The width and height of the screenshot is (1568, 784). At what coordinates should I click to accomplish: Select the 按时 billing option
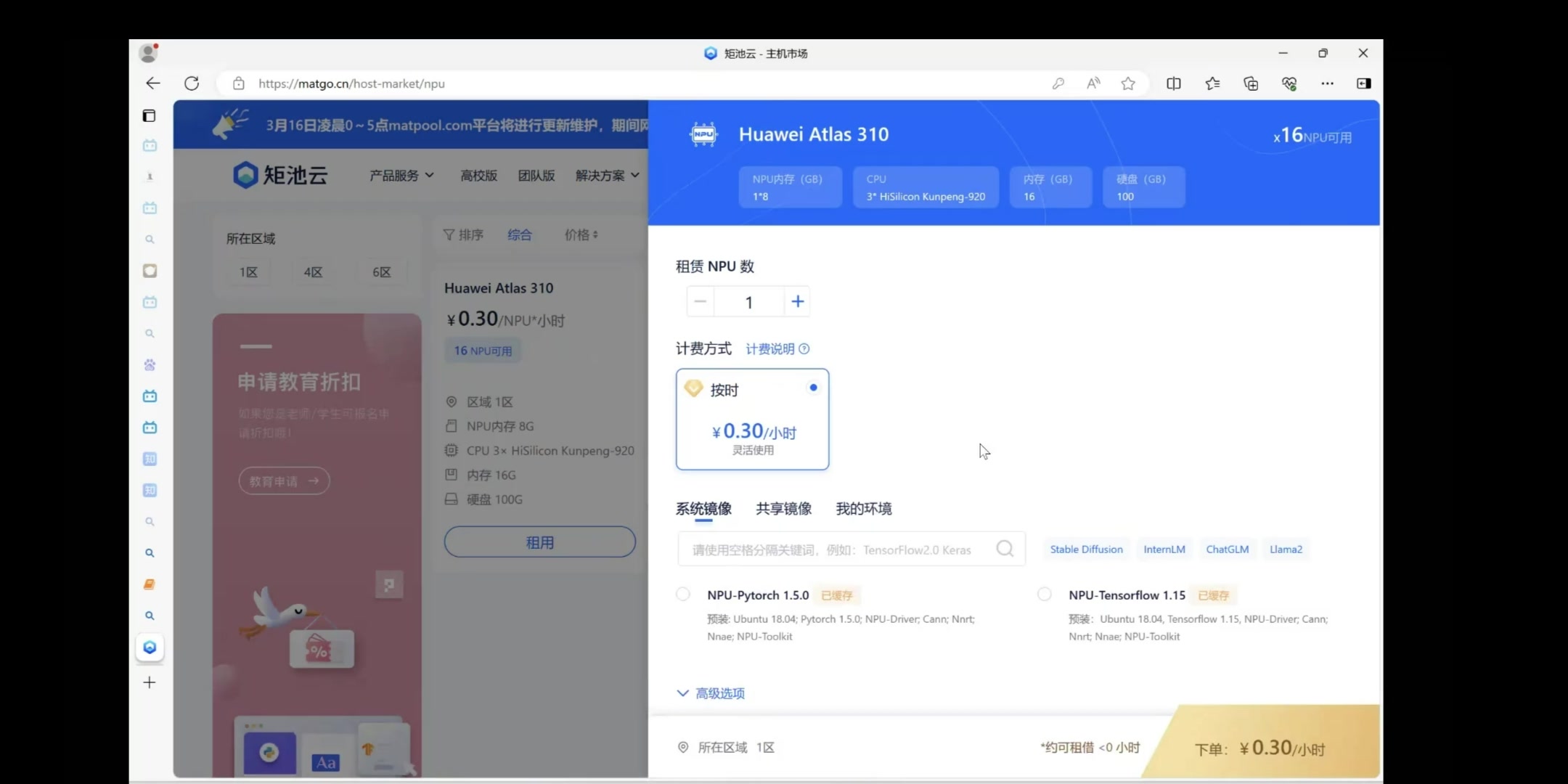click(752, 419)
